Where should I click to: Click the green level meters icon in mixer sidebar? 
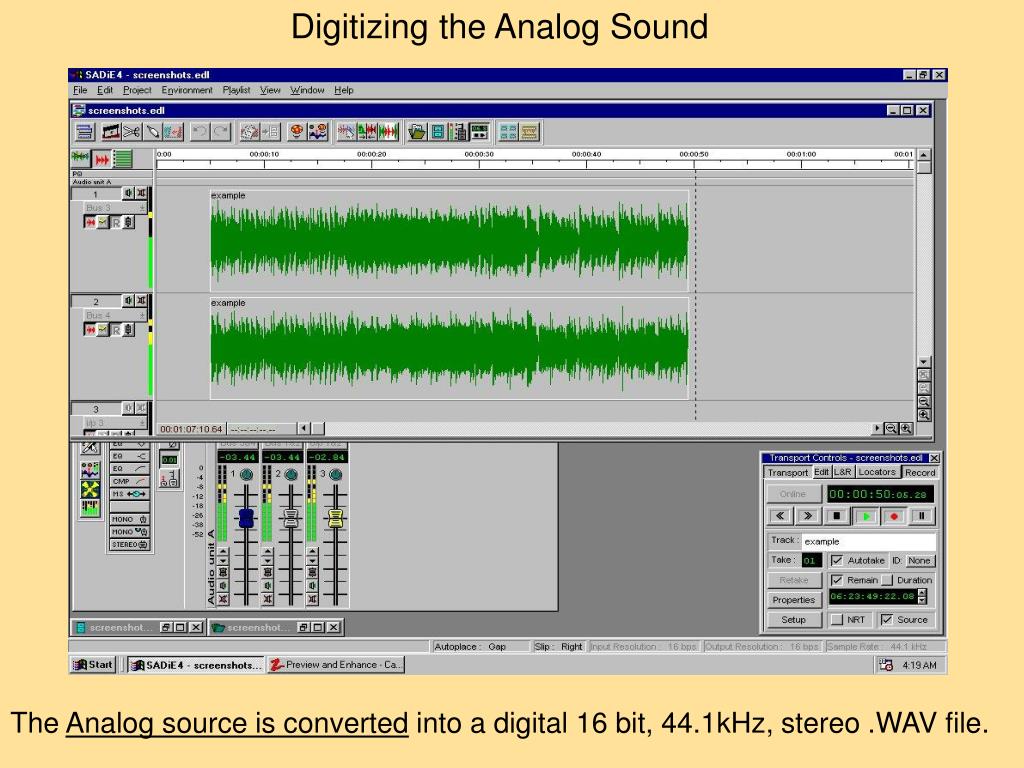(90, 507)
